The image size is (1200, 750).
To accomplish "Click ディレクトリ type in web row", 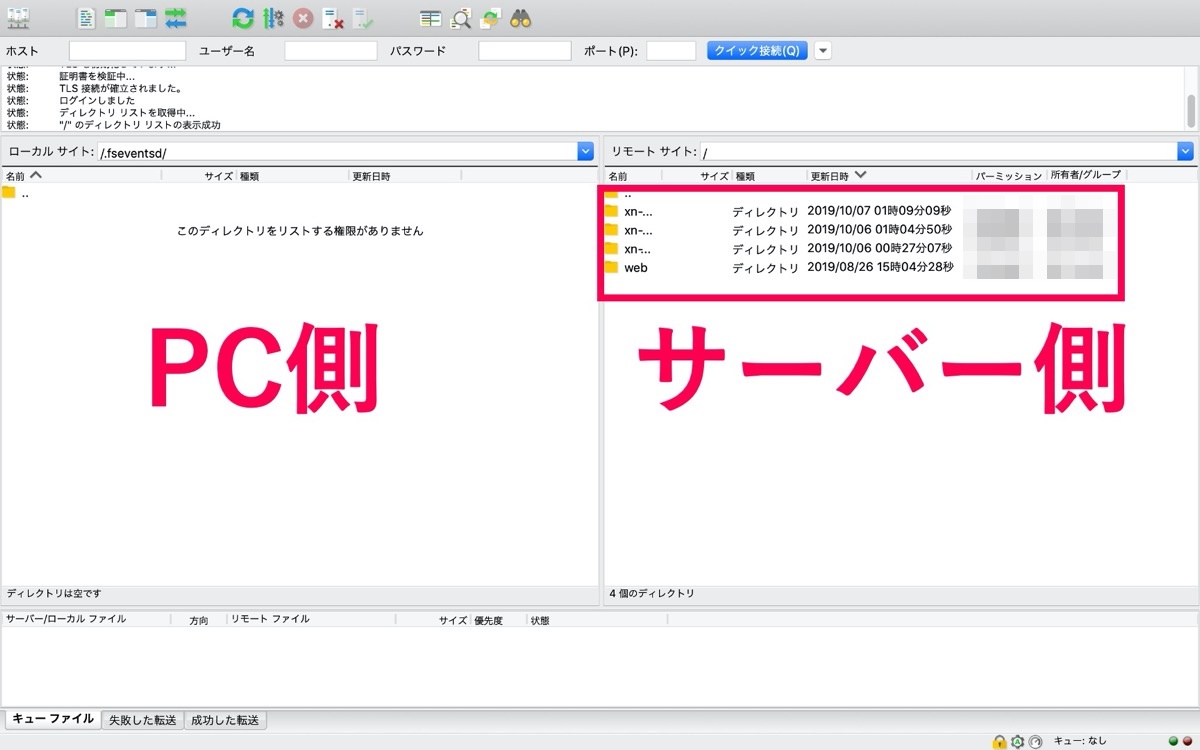I will [765, 268].
